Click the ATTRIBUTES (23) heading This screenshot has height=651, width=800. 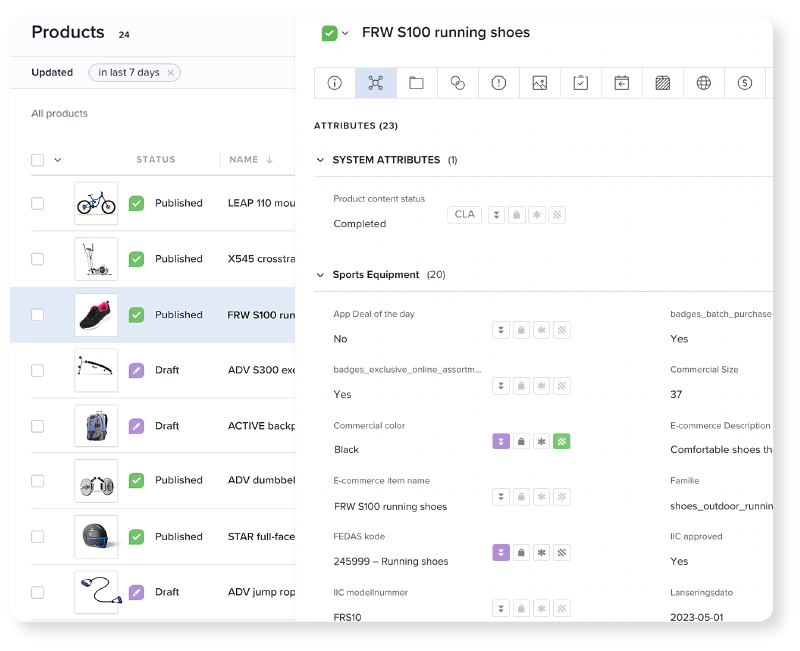pos(356,126)
